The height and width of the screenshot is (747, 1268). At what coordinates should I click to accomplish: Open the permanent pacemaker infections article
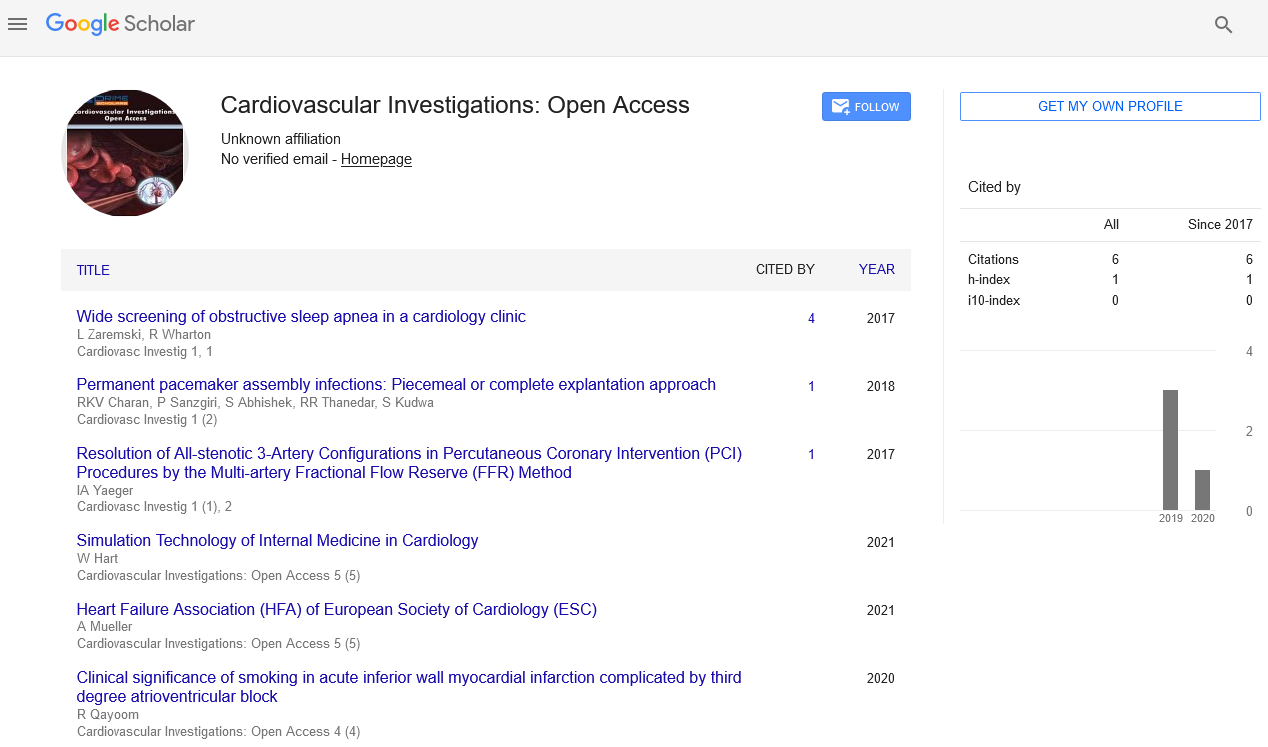coord(396,385)
